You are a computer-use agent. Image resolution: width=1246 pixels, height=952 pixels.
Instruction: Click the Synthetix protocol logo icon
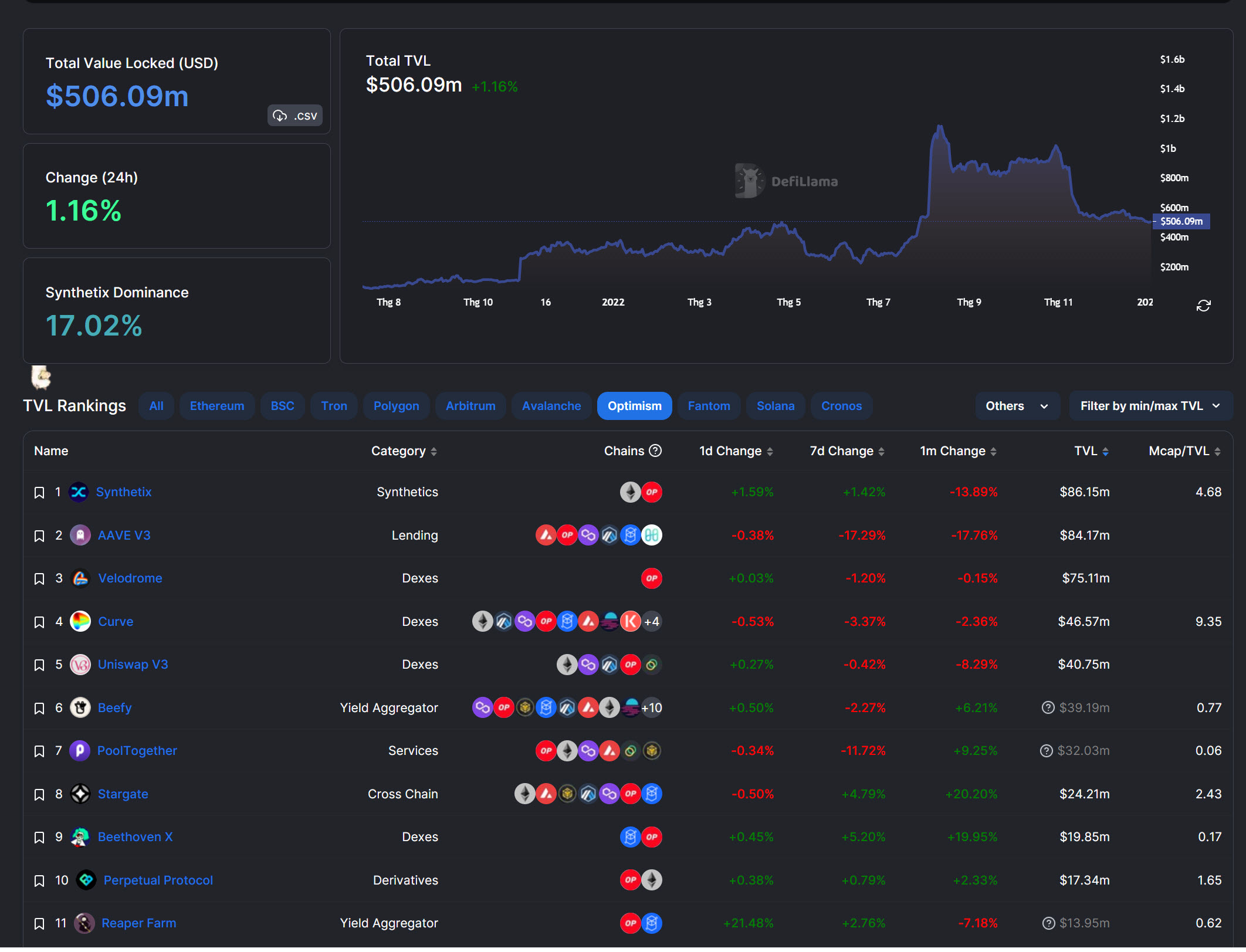click(79, 492)
